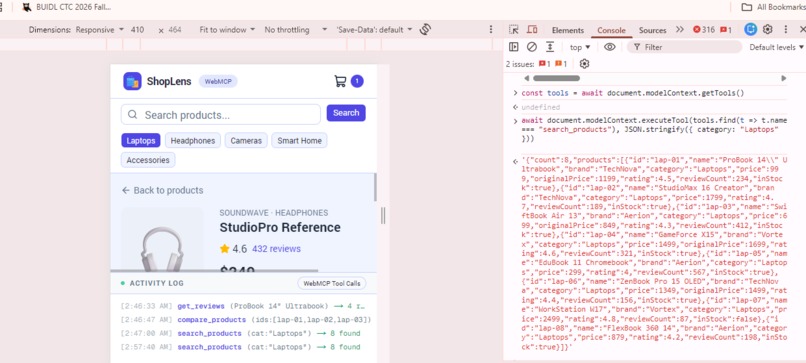806x363 pixels.
Task: Open the Dimensions Responsive dropdown
Action: tap(100, 30)
